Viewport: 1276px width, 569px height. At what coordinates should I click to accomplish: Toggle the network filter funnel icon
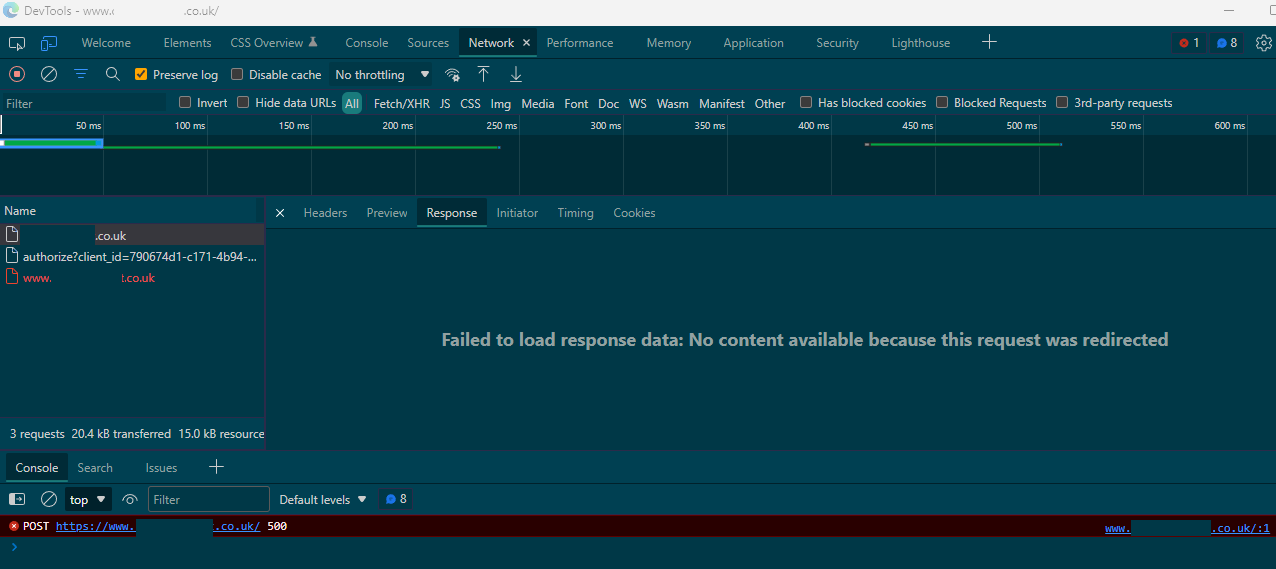[81, 74]
